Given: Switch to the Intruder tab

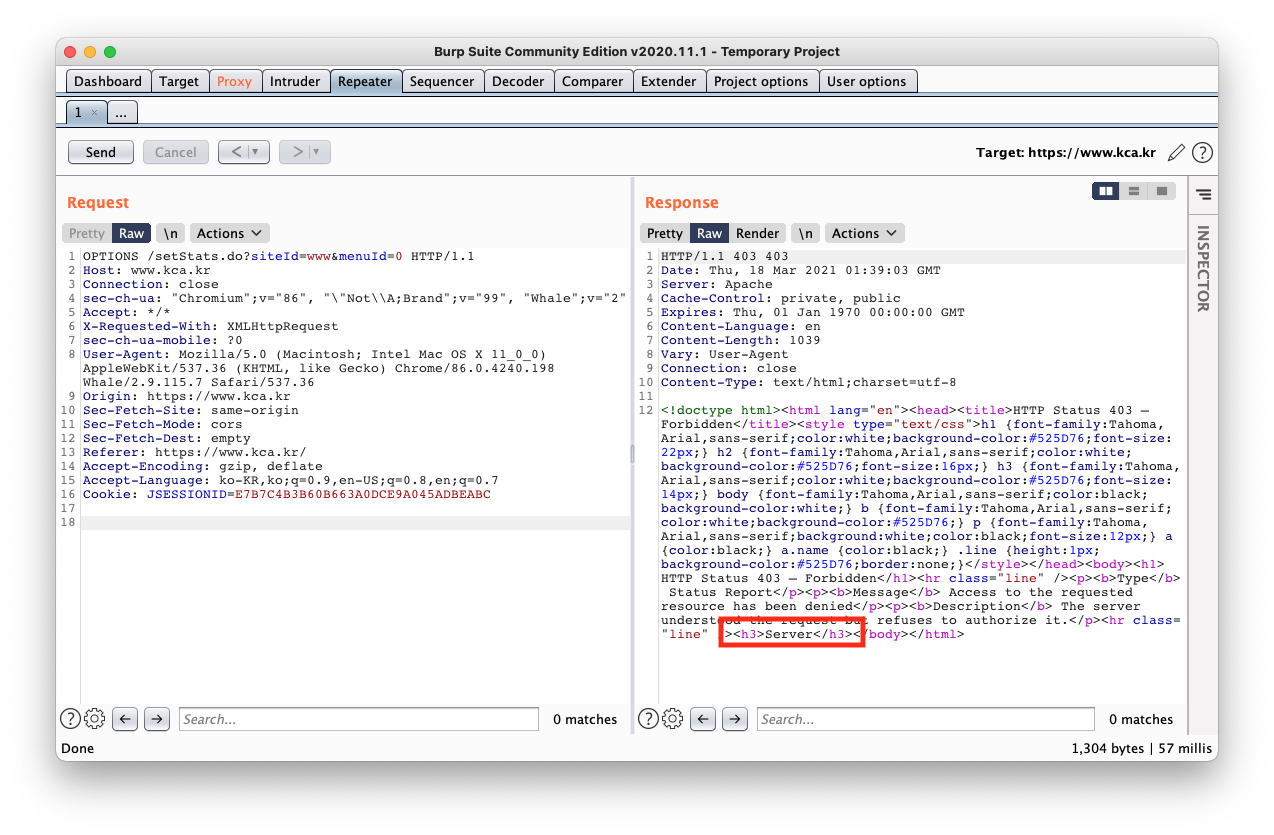Looking at the screenshot, I should (x=295, y=81).
